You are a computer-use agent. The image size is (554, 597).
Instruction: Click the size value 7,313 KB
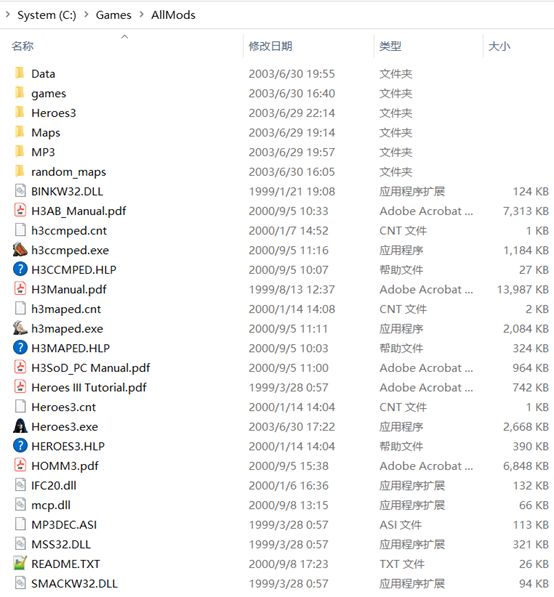[526, 211]
